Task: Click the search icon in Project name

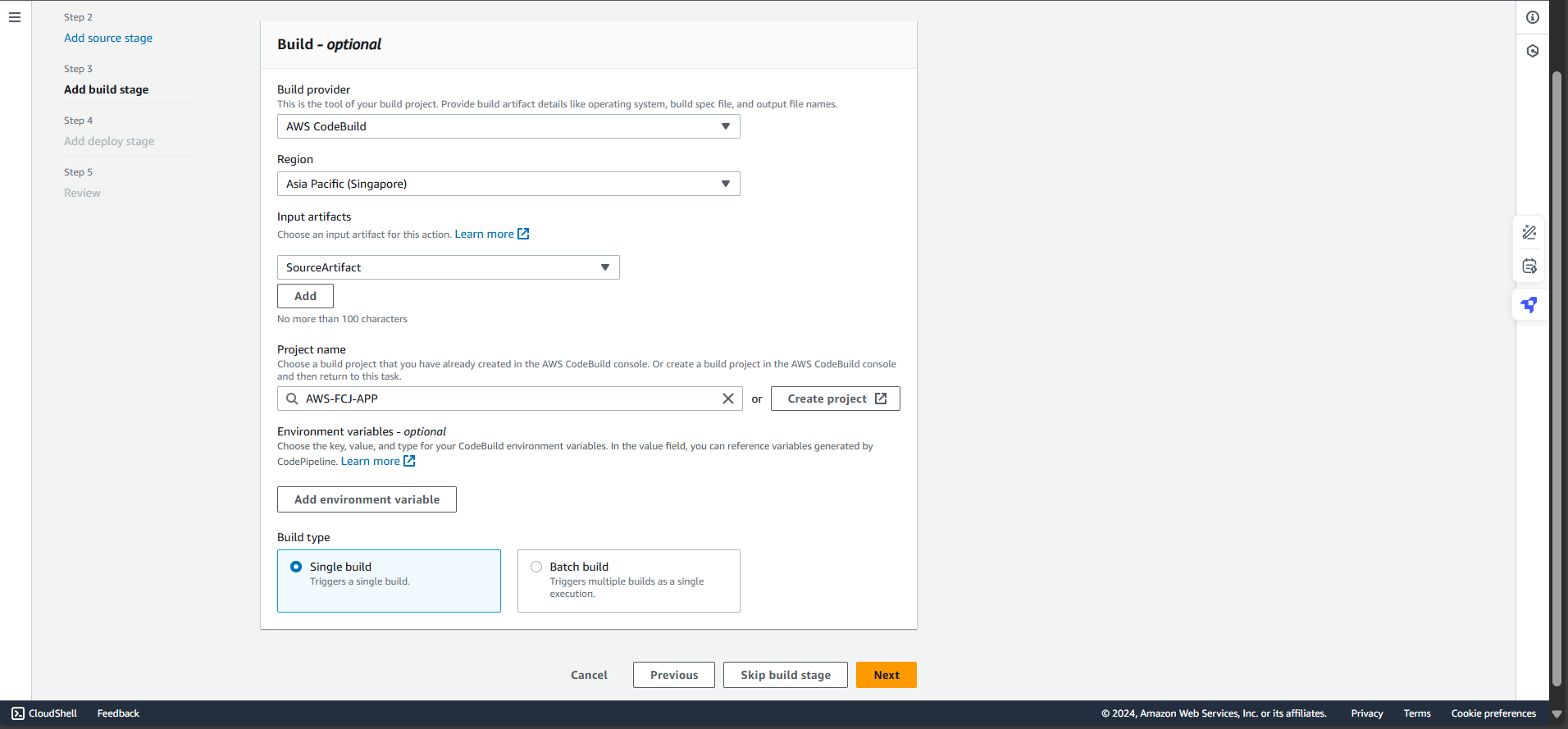Action: pyautogui.click(x=292, y=399)
